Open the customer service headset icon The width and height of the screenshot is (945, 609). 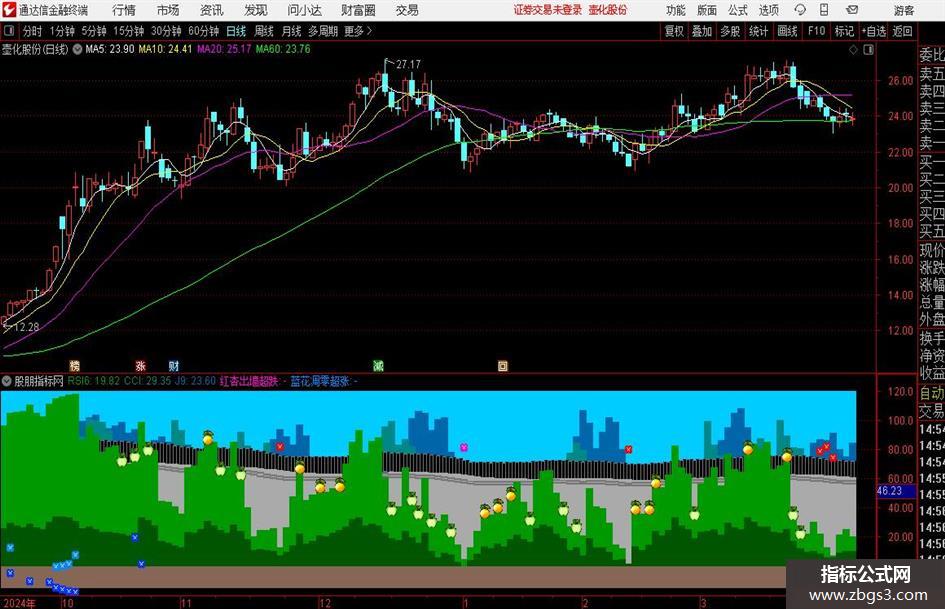800,10
